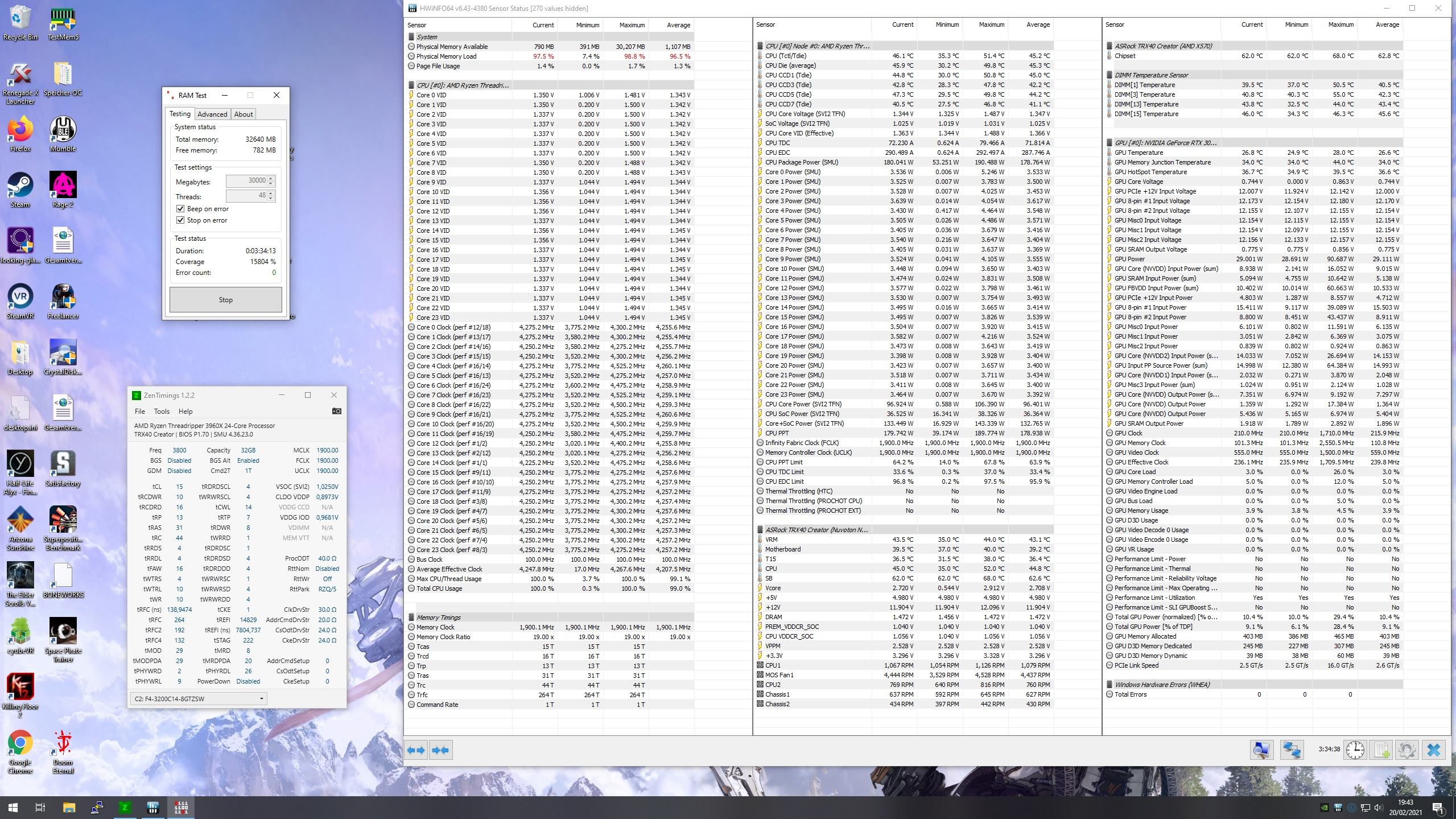This screenshot has width=1456, height=819.
Task: Click the HWiNFO log file icon
Action: click(x=1381, y=750)
